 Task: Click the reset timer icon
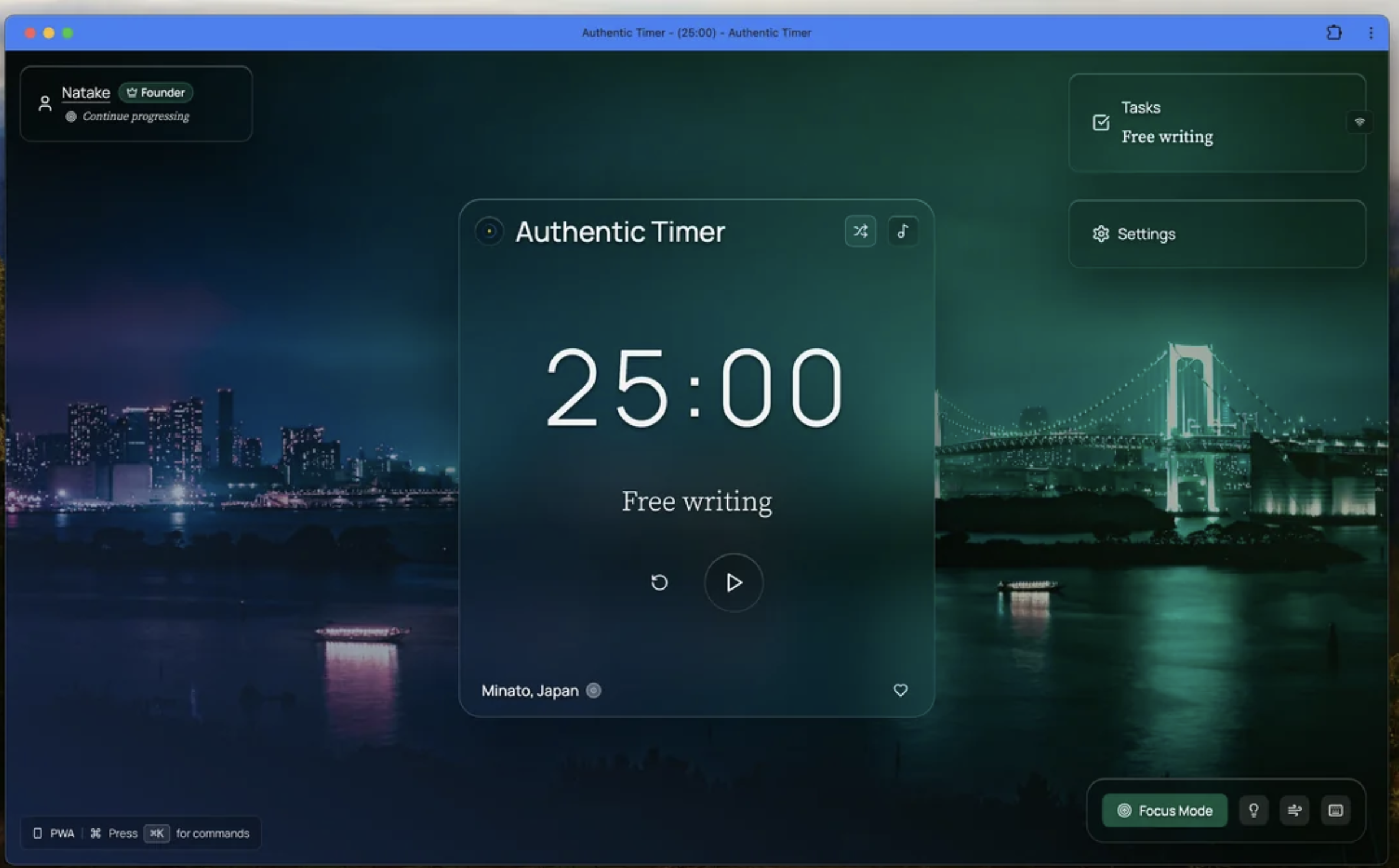coord(659,583)
